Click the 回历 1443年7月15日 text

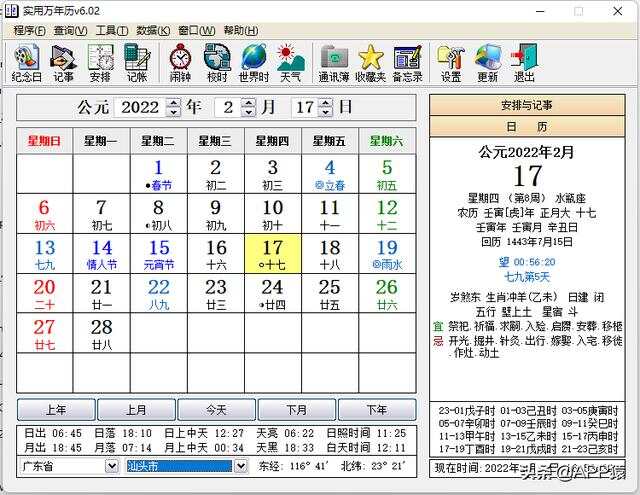(527, 242)
